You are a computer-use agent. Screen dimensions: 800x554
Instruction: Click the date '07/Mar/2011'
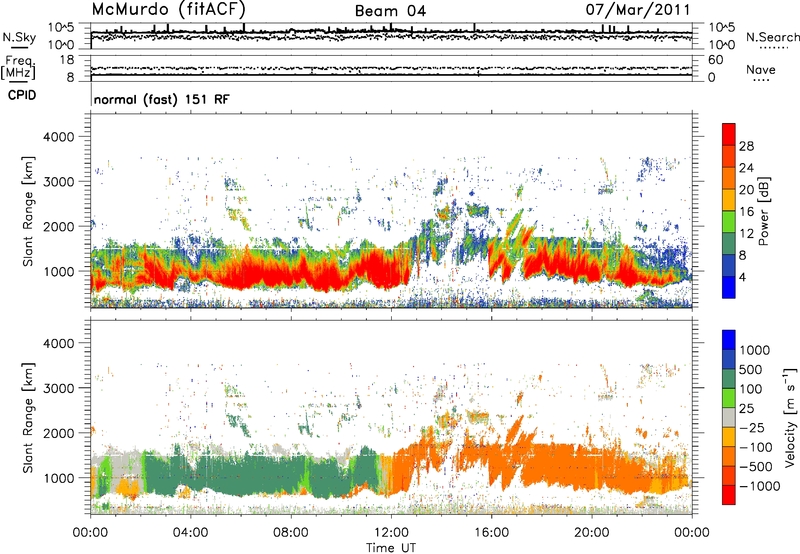pos(638,9)
